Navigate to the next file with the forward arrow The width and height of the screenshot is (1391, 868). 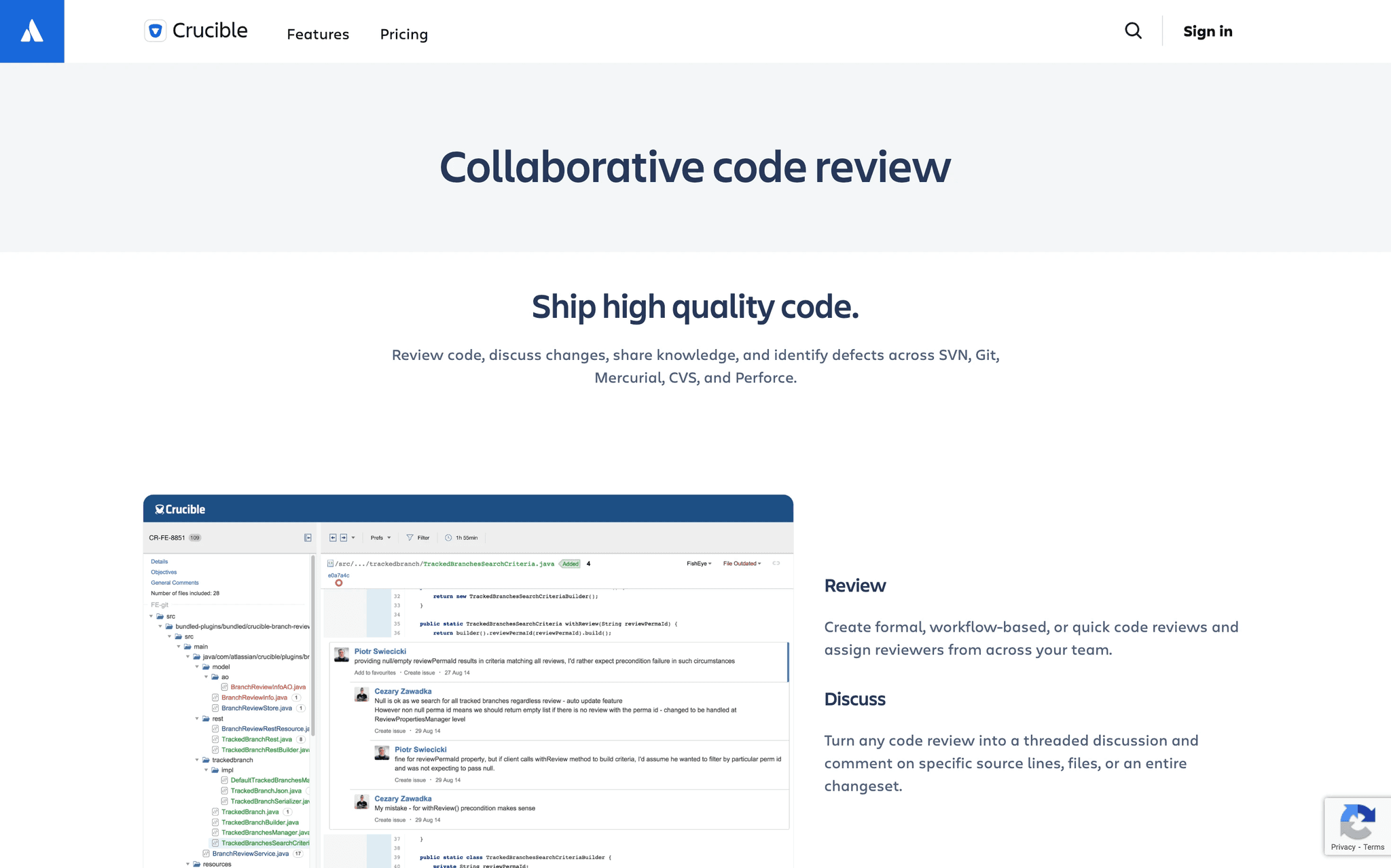pyautogui.click(x=344, y=538)
